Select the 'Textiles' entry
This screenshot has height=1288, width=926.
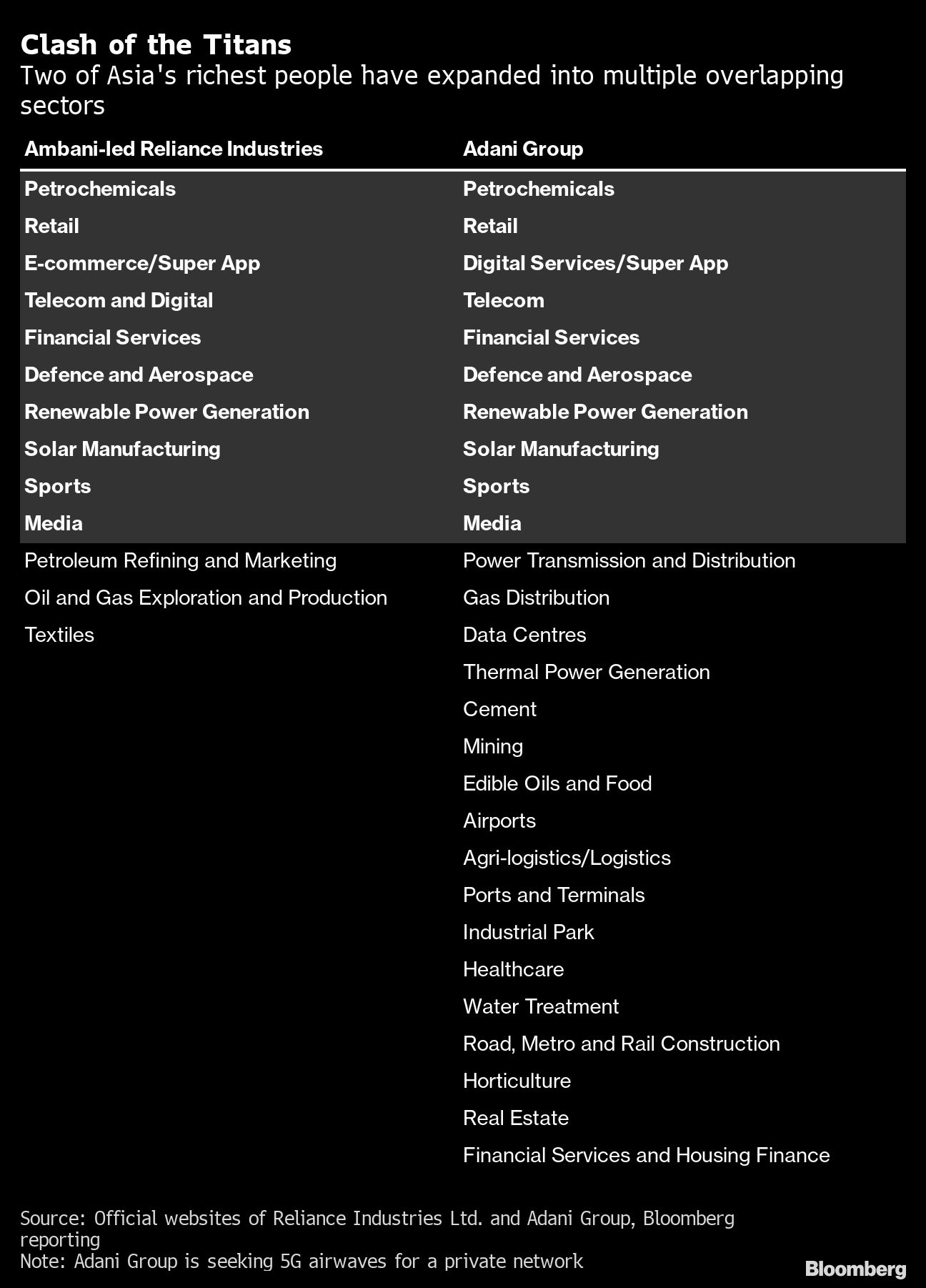(x=59, y=635)
